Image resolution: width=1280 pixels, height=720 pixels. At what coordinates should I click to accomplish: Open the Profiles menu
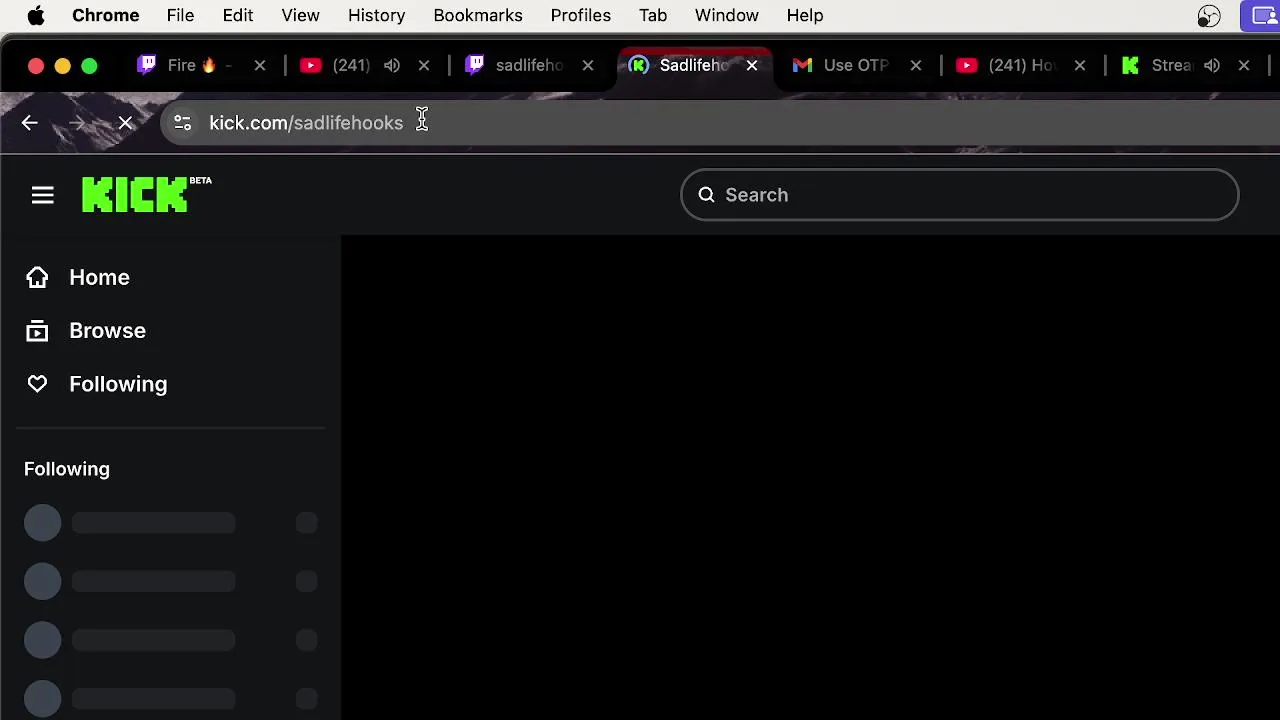coord(580,15)
